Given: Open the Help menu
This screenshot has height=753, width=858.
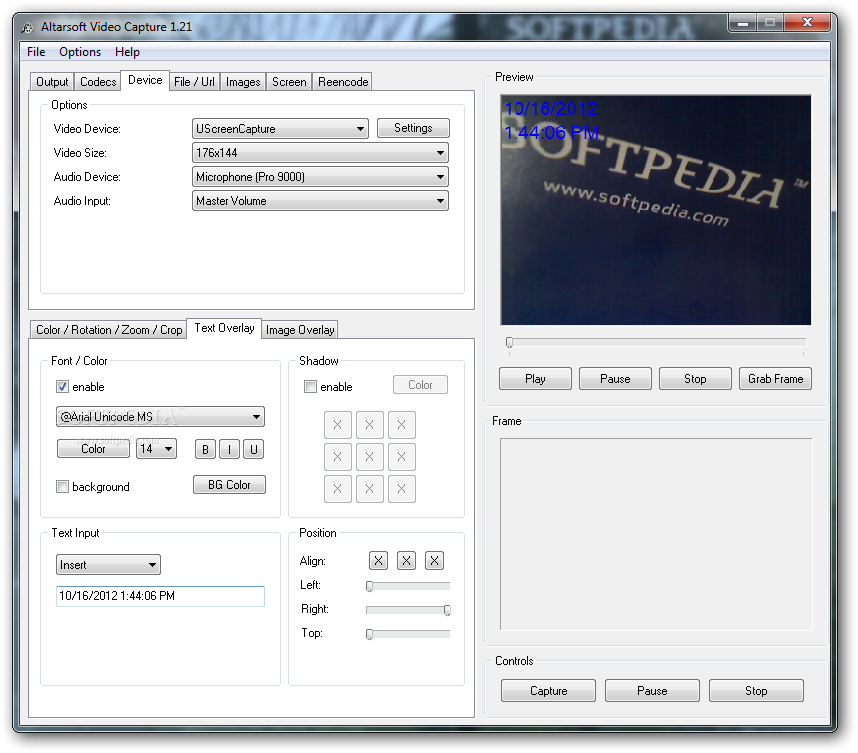Looking at the screenshot, I should coord(127,52).
